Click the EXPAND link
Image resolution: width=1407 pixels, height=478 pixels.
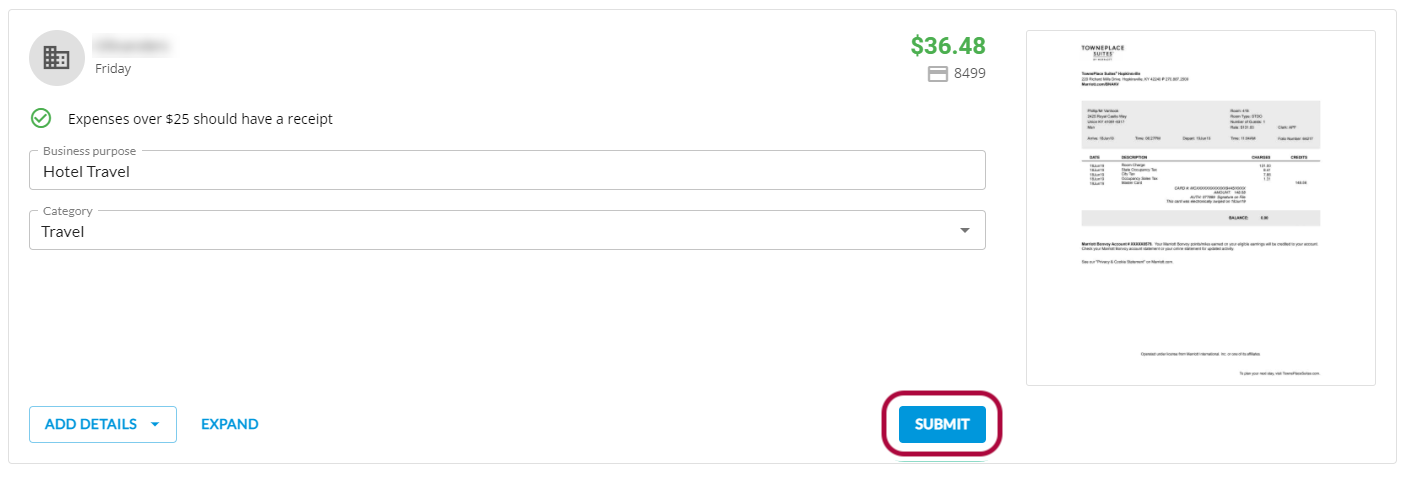229,424
